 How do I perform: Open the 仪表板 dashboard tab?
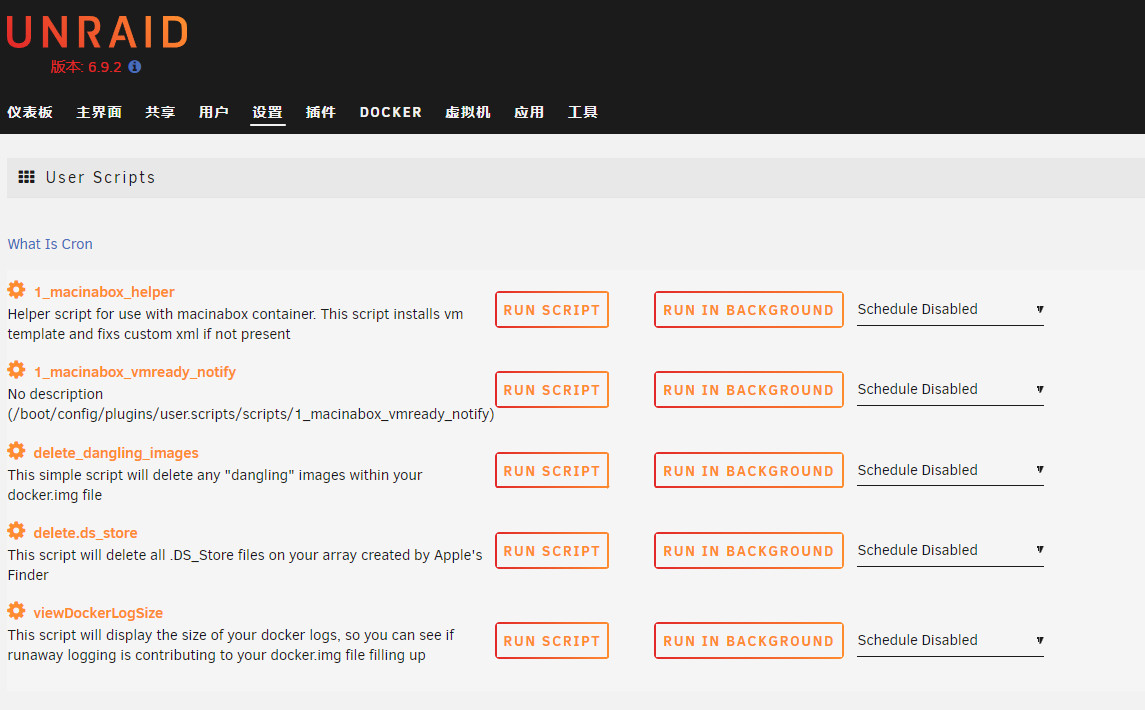(30, 112)
